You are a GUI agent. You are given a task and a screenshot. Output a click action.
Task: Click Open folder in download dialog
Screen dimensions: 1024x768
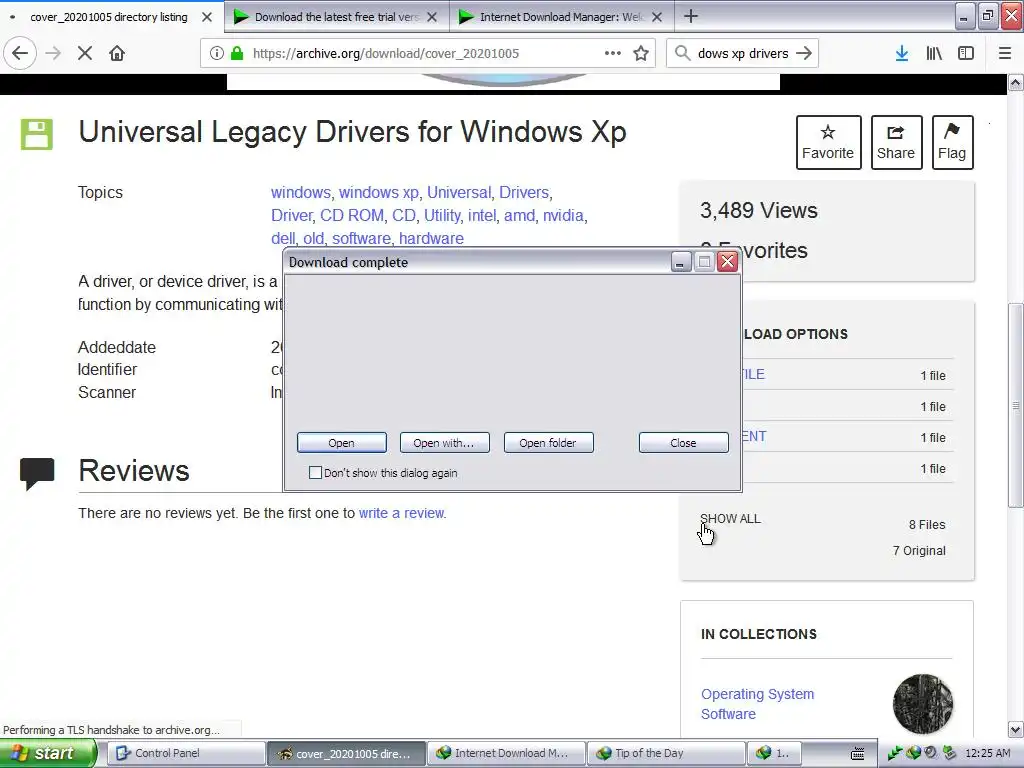click(x=548, y=443)
